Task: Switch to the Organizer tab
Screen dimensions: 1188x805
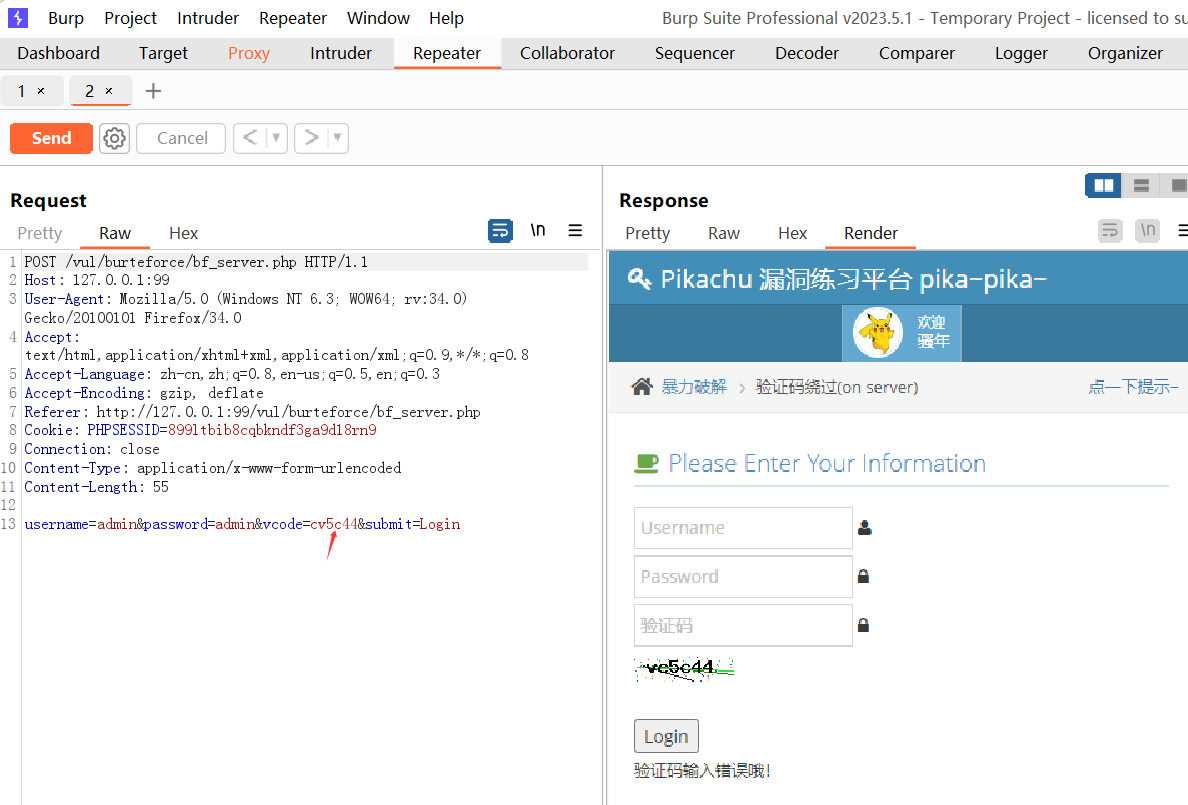Action: point(1125,53)
